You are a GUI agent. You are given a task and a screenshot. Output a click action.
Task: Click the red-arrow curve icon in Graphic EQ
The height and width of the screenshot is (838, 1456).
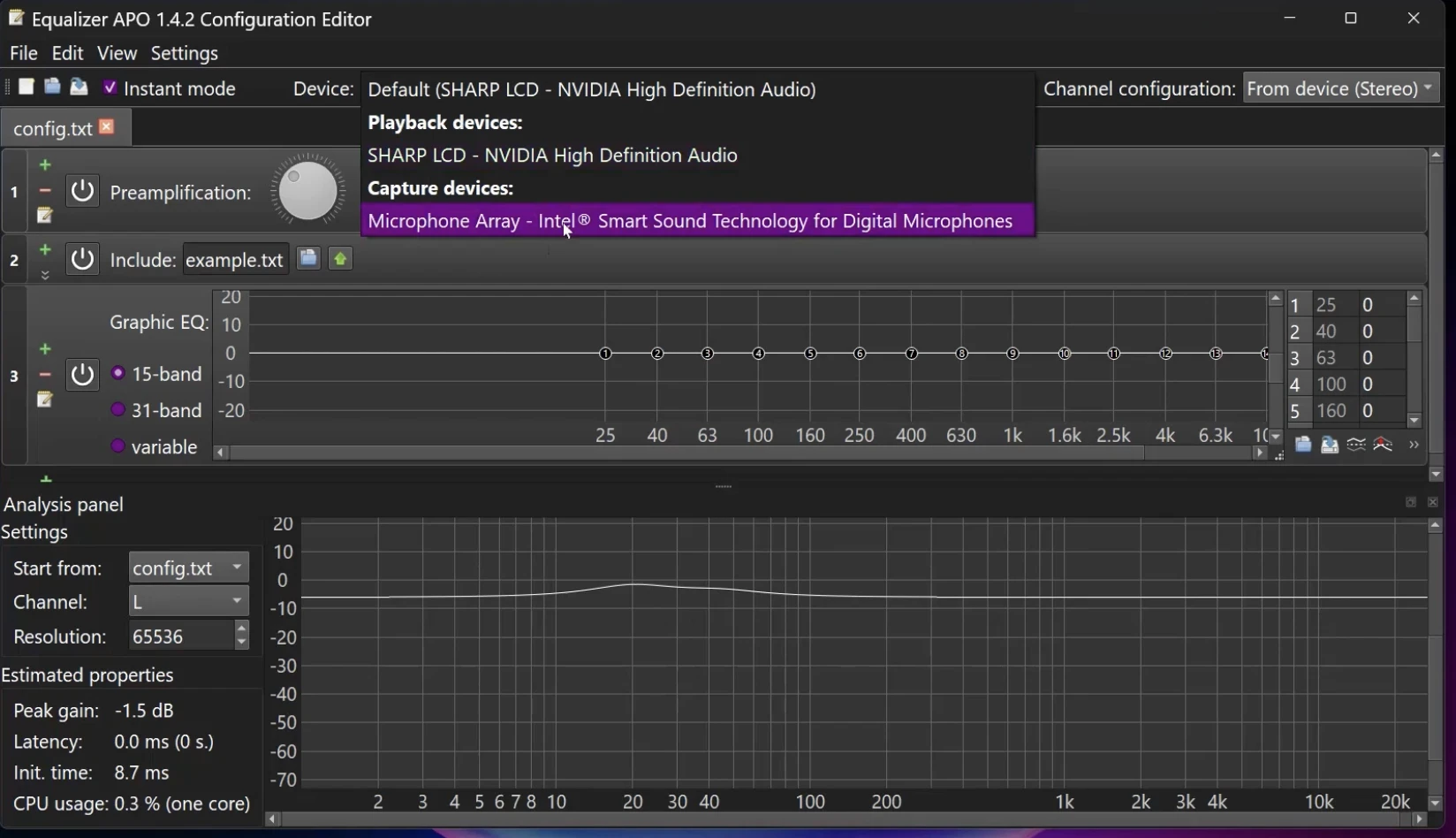click(1384, 445)
